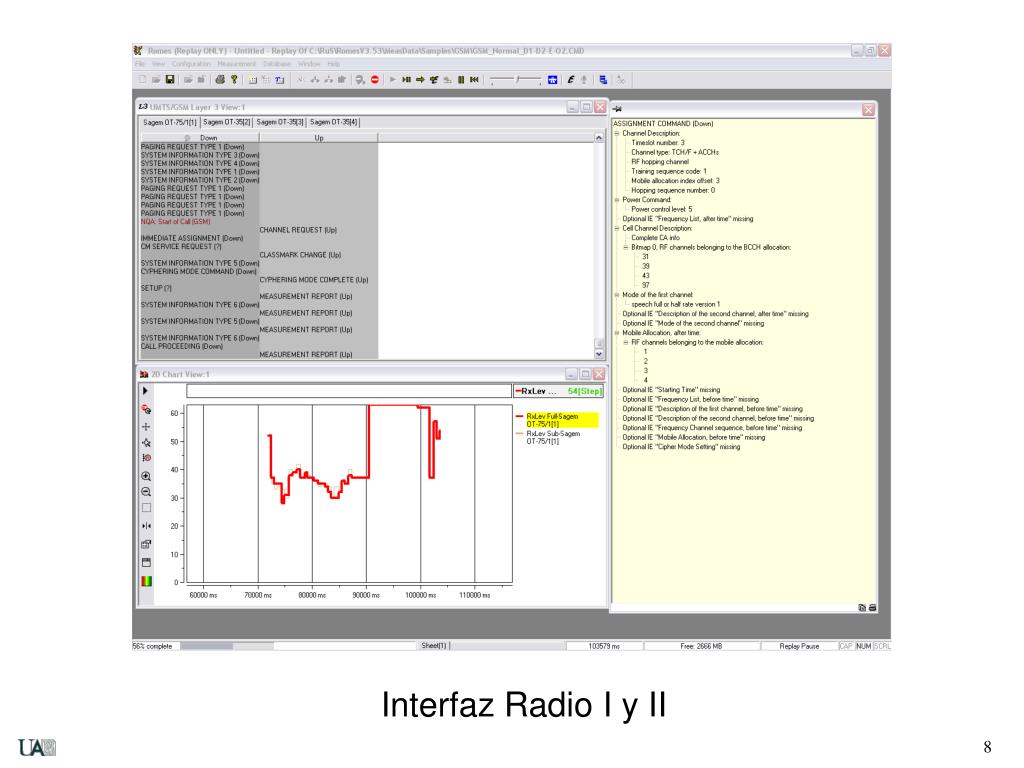
Task: Click the black arrow in chart toolbar
Action: tap(145, 391)
